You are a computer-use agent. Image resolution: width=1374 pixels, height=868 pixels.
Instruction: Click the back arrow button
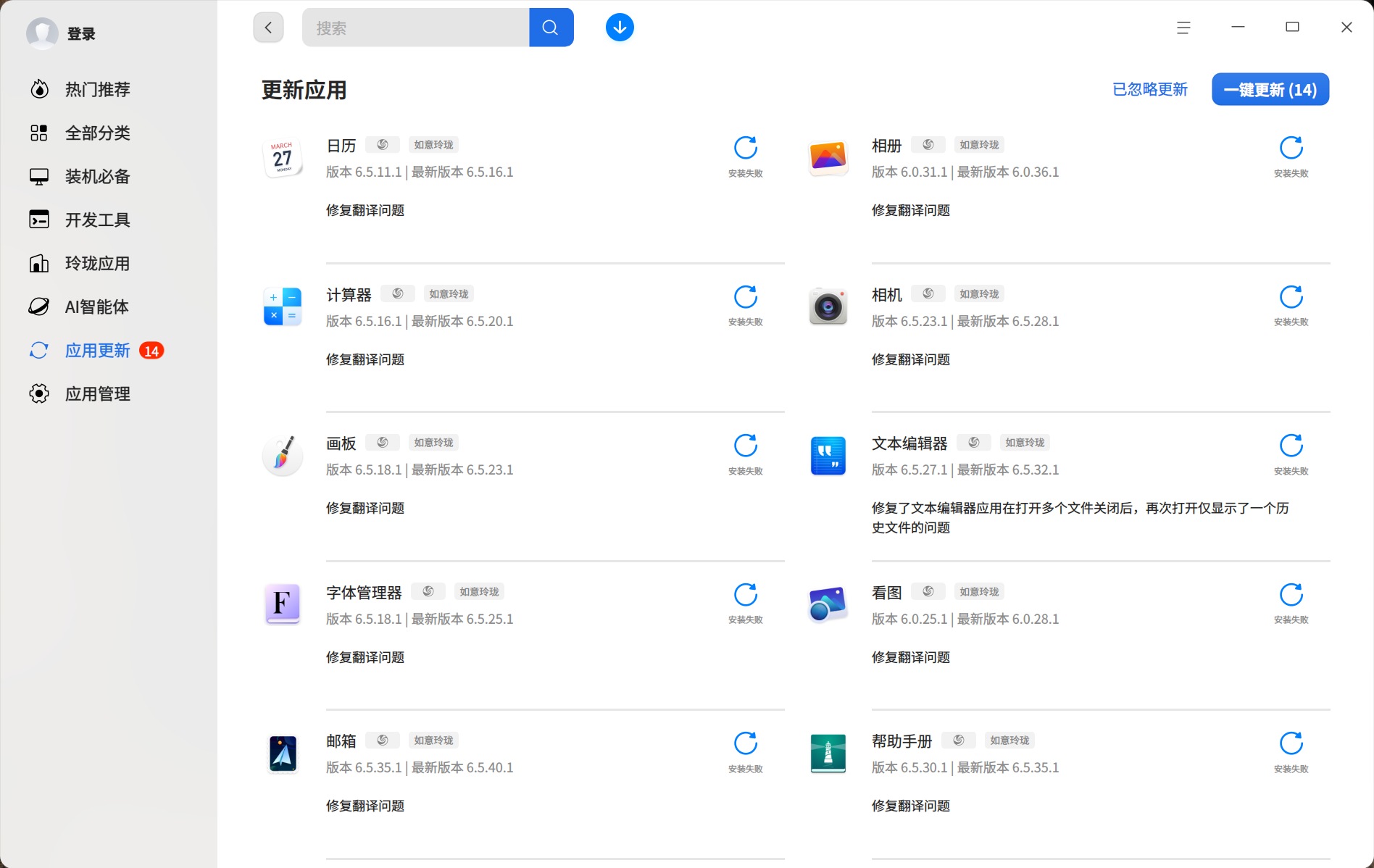coord(268,28)
